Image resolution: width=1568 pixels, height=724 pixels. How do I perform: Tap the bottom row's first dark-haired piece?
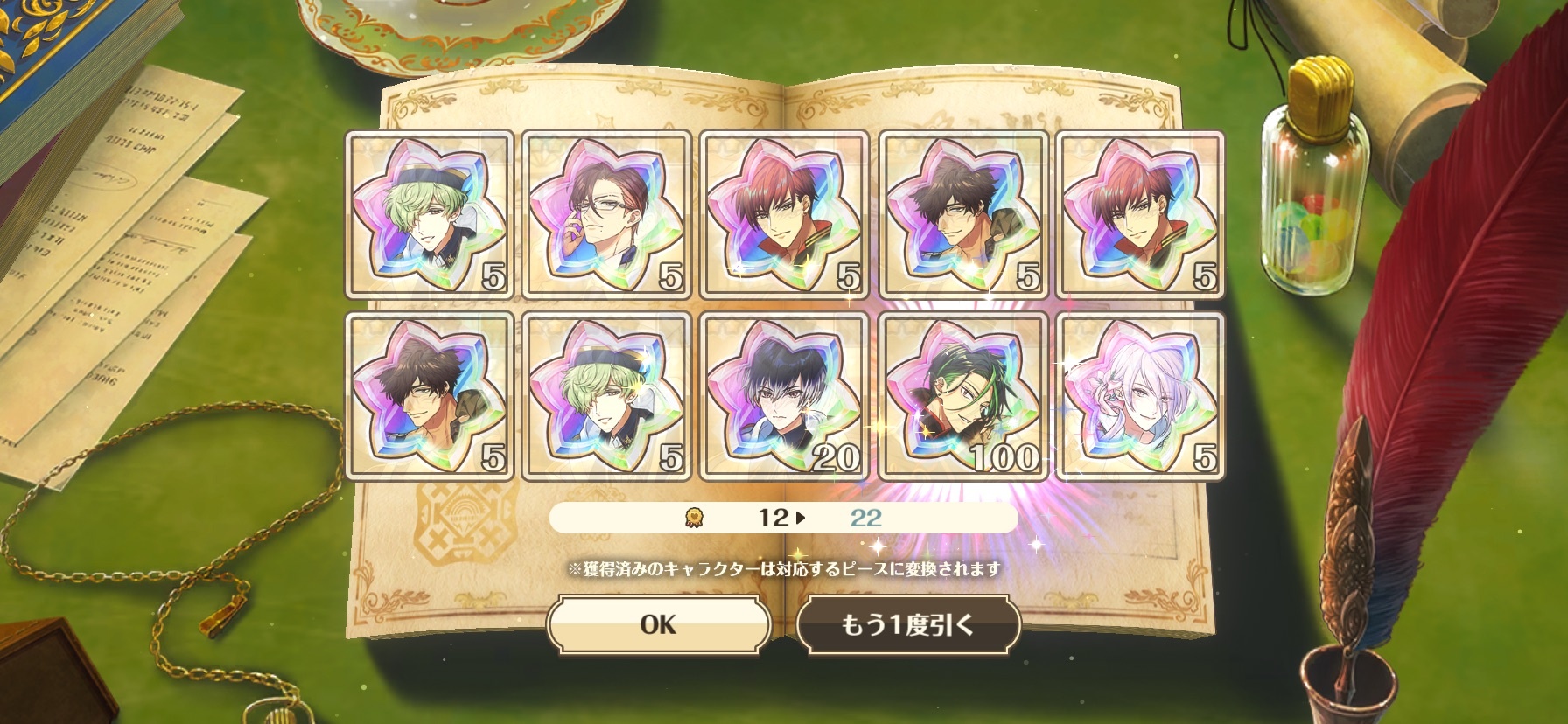tap(429, 396)
